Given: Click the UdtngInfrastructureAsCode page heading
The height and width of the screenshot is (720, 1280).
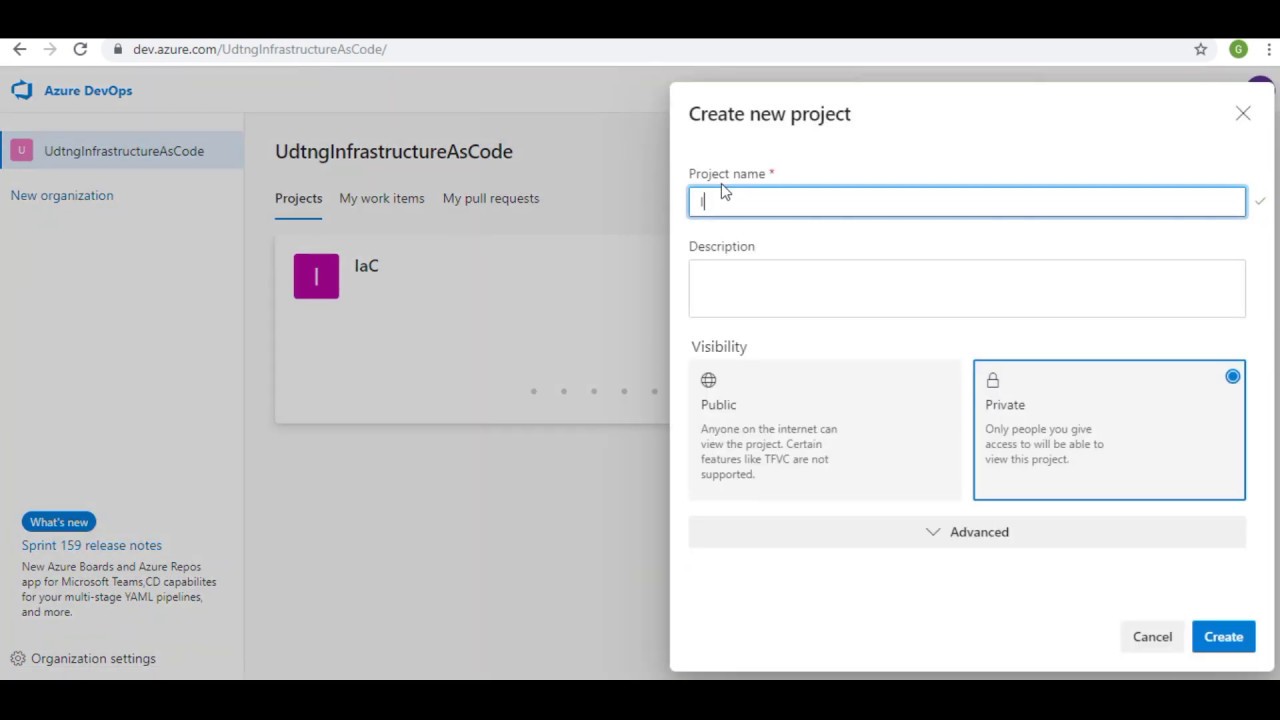Looking at the screenshot, I should pos(394,152).
